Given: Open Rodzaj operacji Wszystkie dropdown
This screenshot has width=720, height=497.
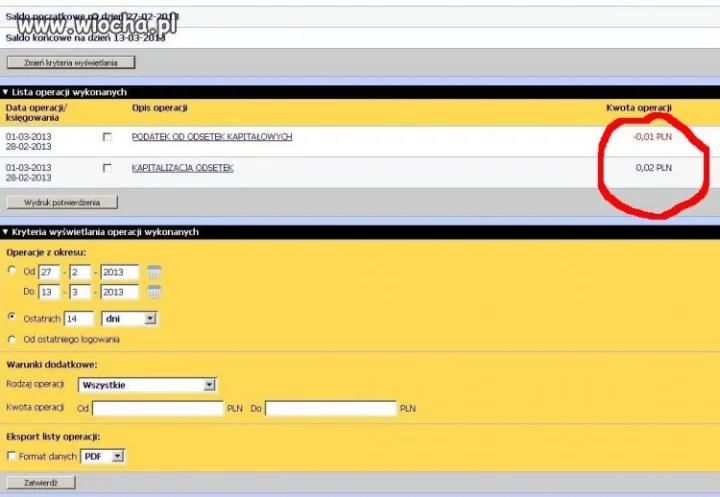Looking at the screenshot, I should tap(147, 385).
